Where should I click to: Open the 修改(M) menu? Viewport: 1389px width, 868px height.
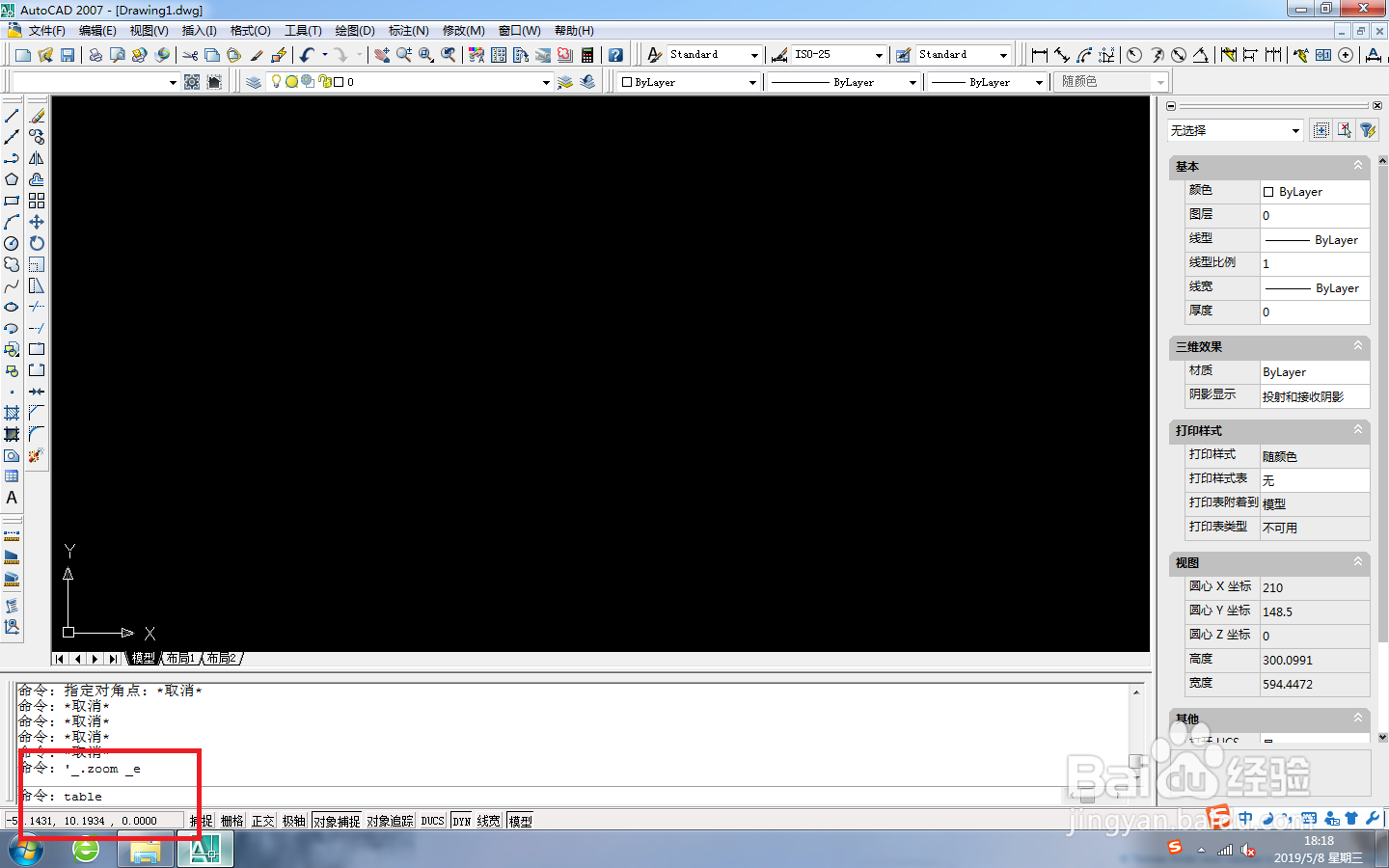pos(463,31)
